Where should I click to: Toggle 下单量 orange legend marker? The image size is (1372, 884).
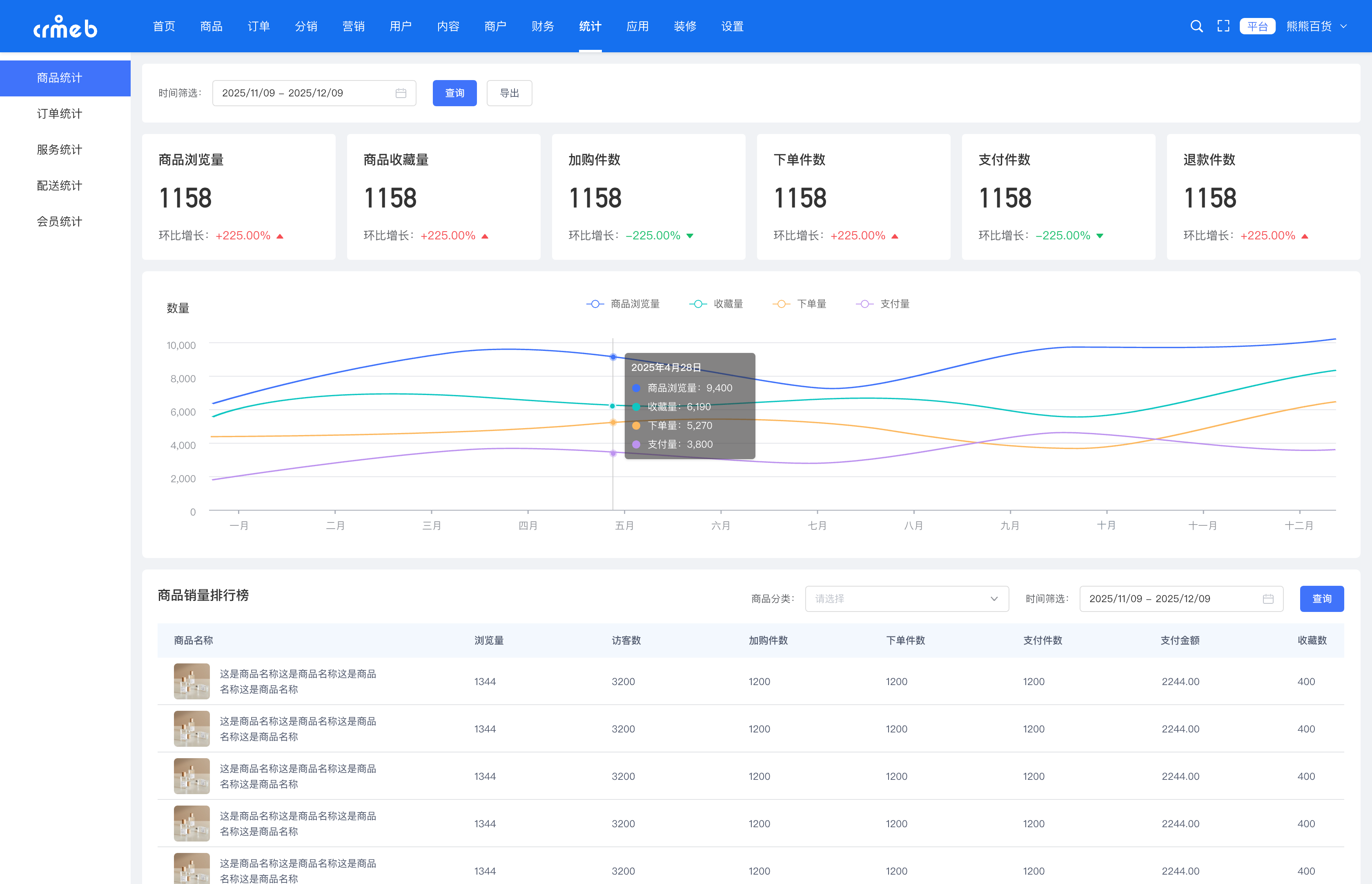coord(781,304)
